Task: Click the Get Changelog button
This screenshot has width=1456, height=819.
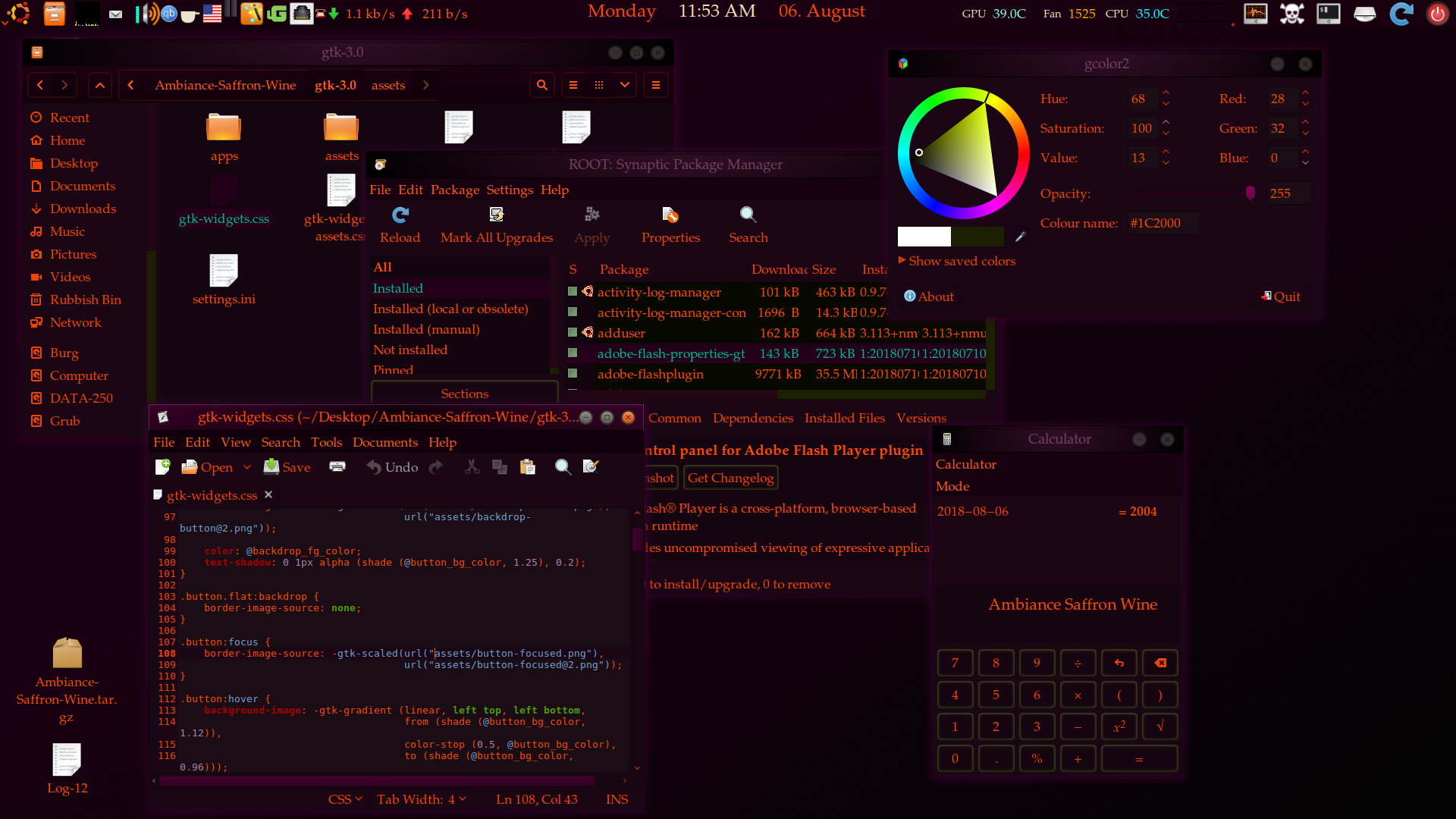Action: 730,478
